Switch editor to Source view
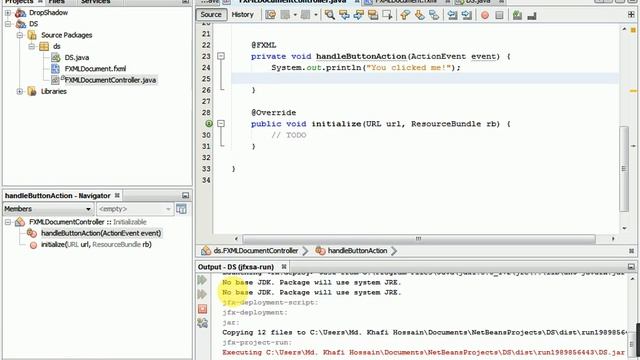This screenshot has height=360, width=640. pyautogui.click(x=211, y=15)
